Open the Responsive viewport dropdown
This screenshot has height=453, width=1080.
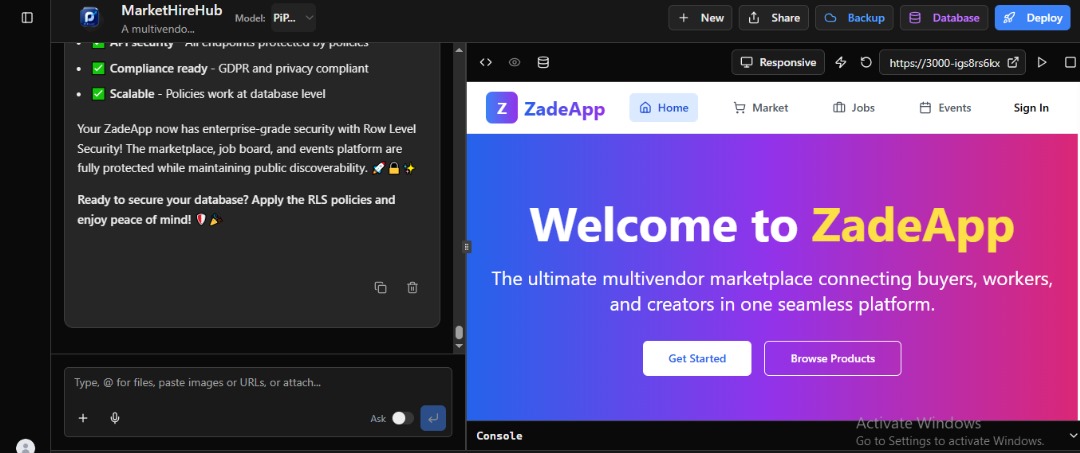[778, 62]
